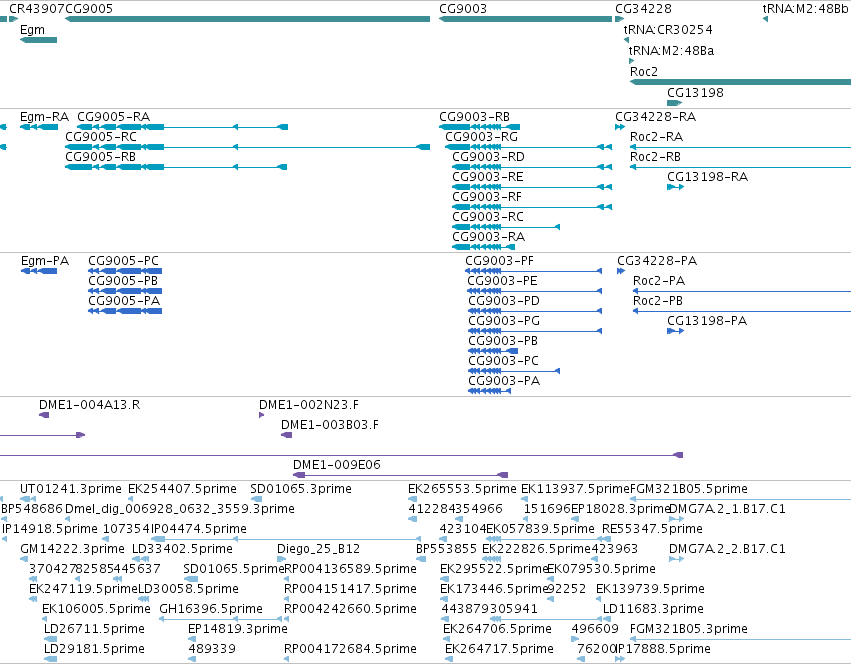This screenshot has width=851, height=664.
Task: Select the CG9005-PC protein glyph
Action: tap(125, 271)
